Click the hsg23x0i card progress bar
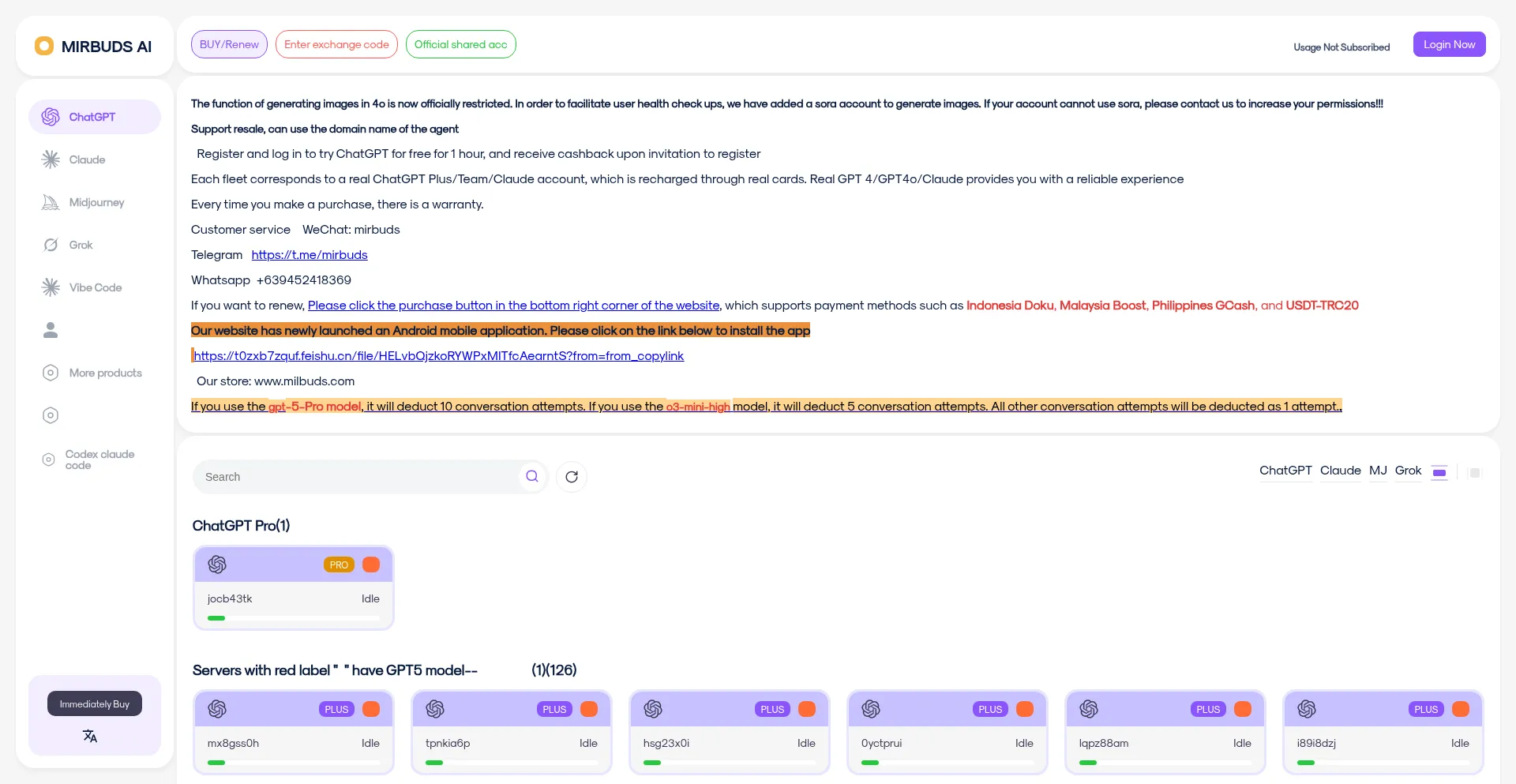 pos(730,763)
